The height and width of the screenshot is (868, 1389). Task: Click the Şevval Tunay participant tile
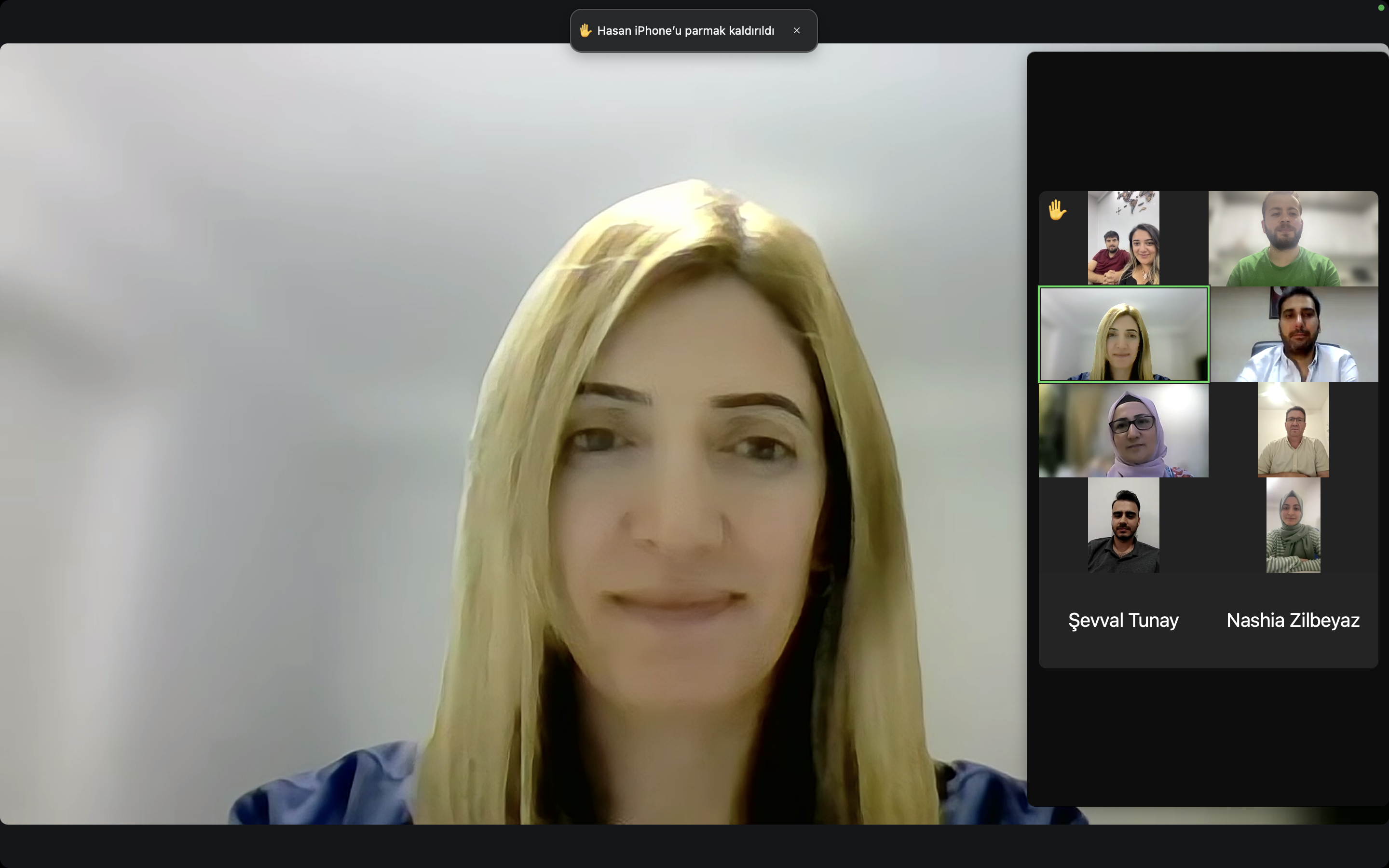click(x=1123, y=621)
